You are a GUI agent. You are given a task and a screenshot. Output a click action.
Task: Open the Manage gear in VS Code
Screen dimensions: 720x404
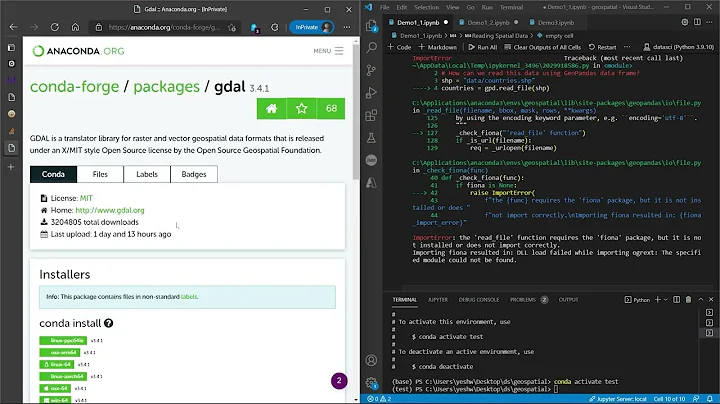[371, 382]
